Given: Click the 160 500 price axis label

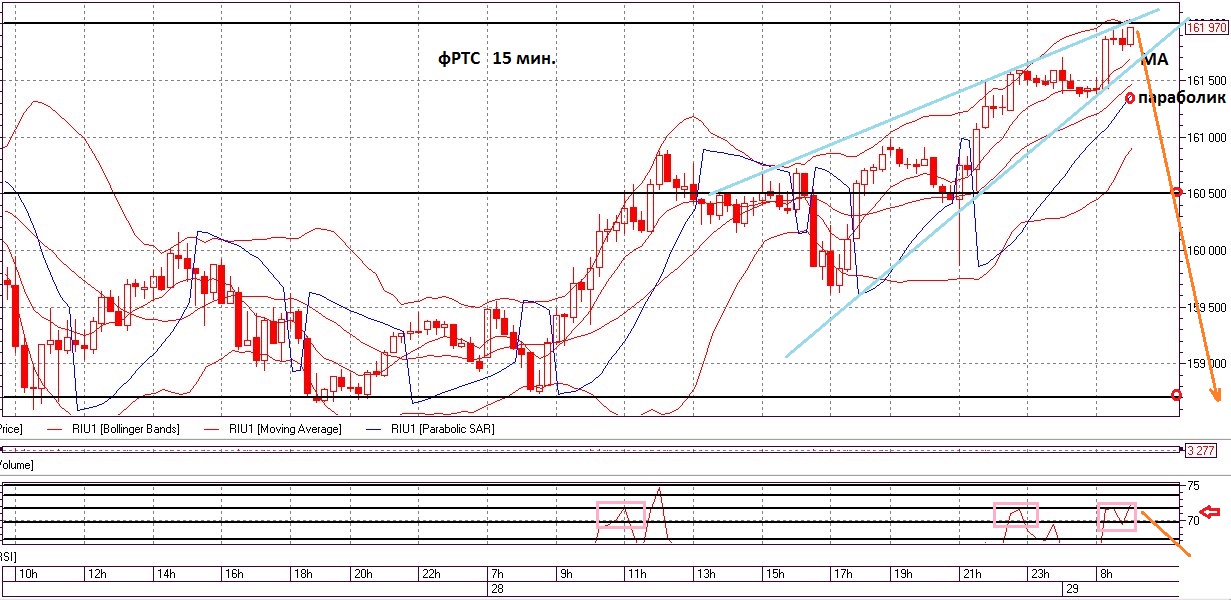Looking at the screenshot, I should 1206,194.
